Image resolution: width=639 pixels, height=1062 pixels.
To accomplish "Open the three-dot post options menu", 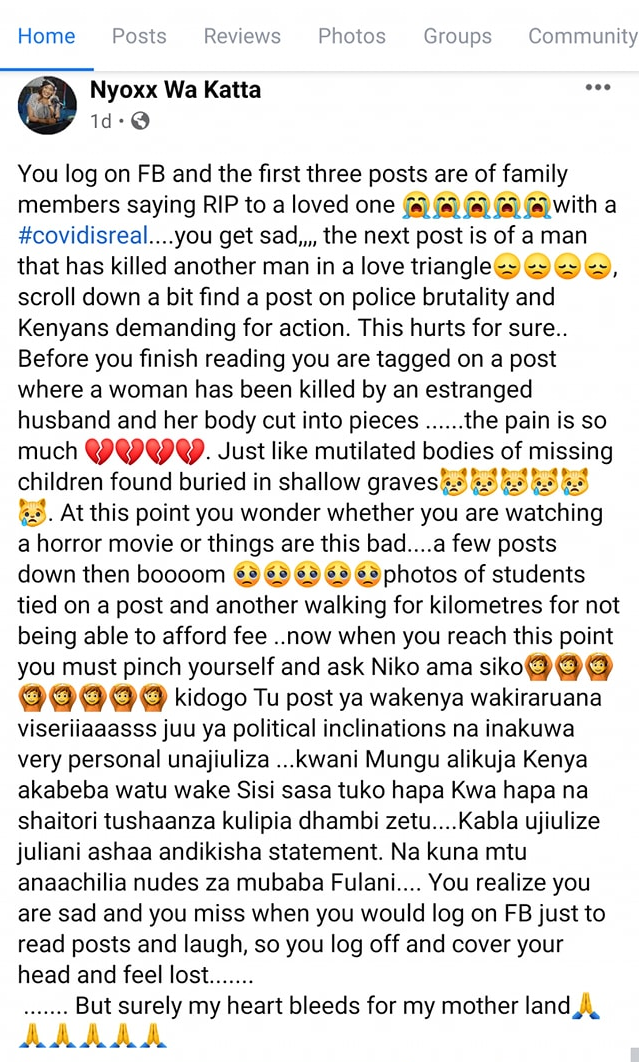I will (x=598, y=87).
